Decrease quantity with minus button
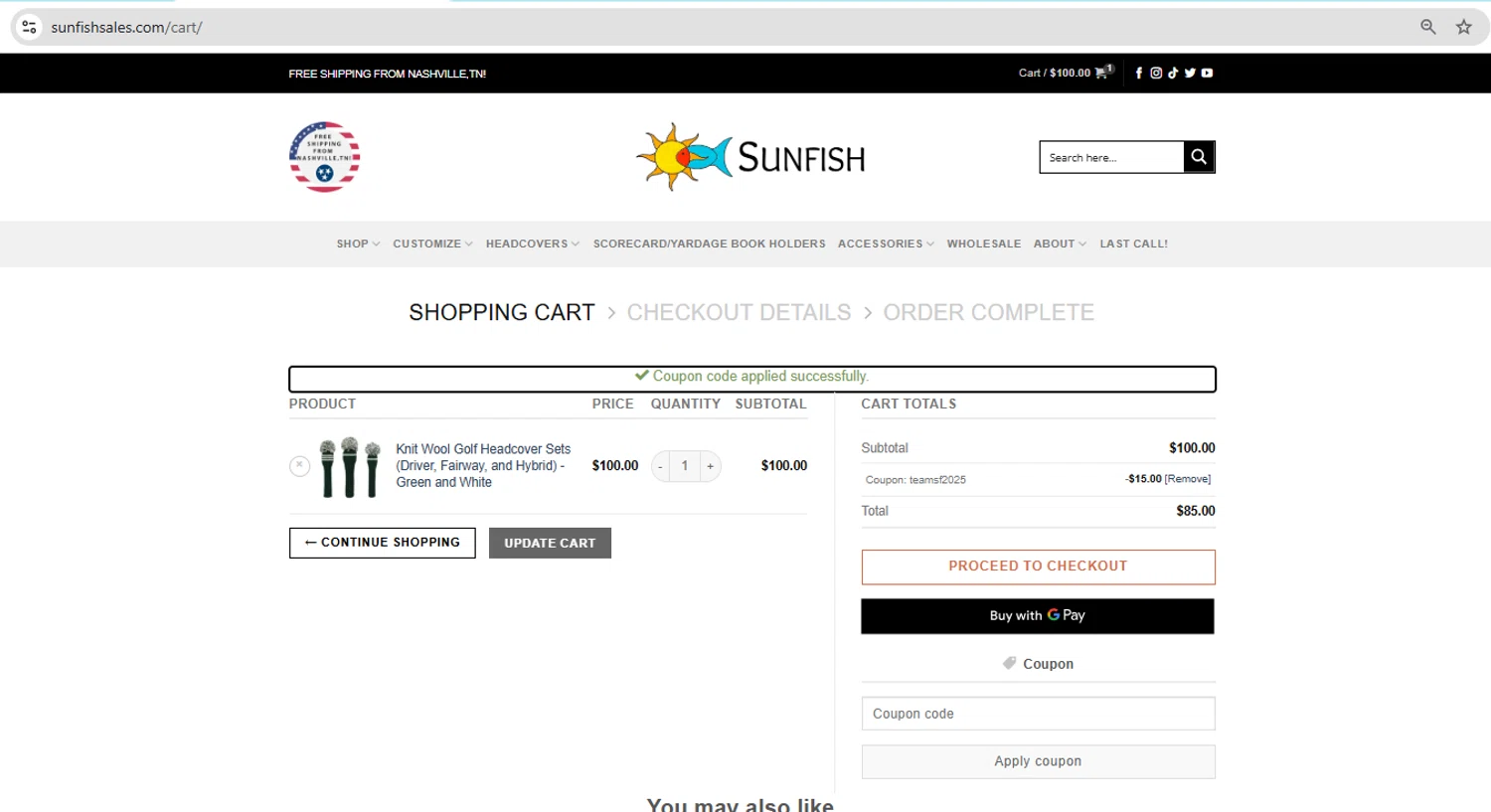The height and width of the screenshot is (812, 1491). 660,466
